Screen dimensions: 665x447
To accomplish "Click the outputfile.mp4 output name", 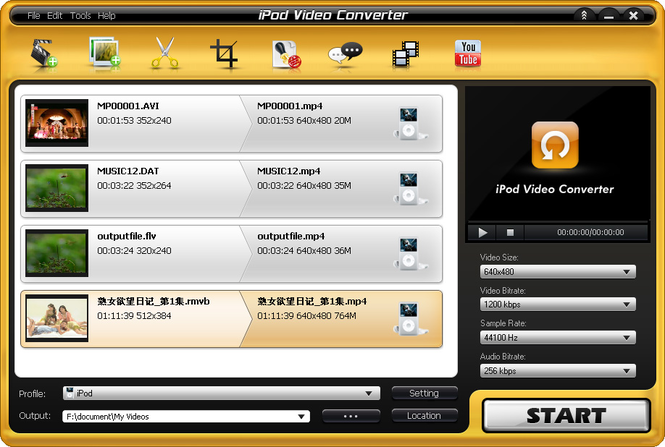I will pyautogui.click(x=291, y=236).
